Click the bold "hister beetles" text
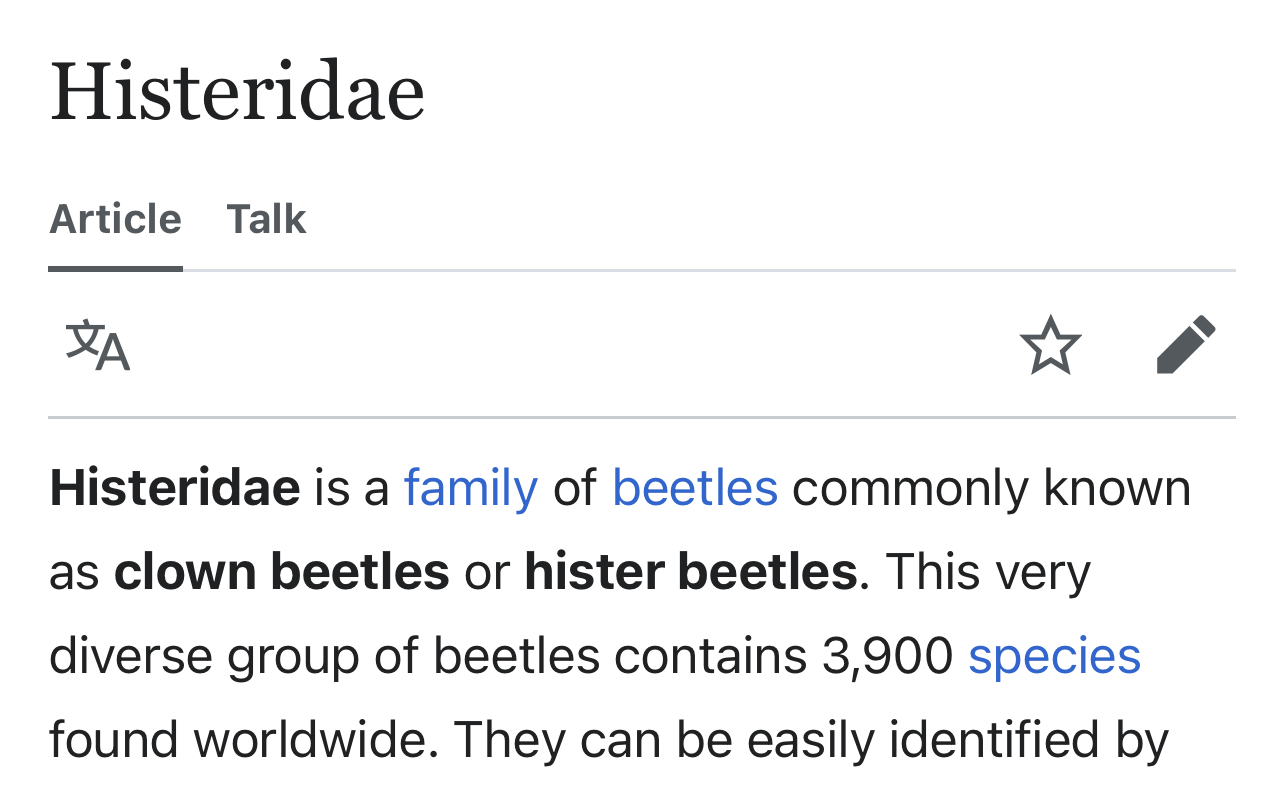Screen dimensions: 1284x798 [x=691, y=573]
